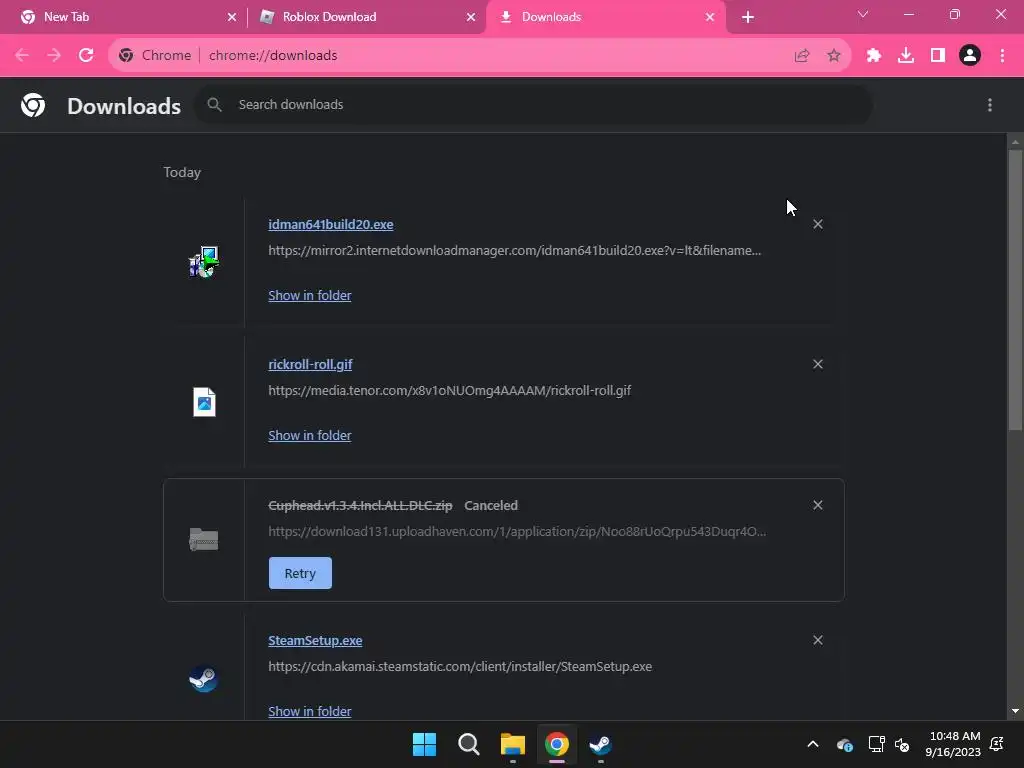Click the internetdownloadmanager mirror URL text
Screen dimensions: 1024x768
[x=515, y=251]
